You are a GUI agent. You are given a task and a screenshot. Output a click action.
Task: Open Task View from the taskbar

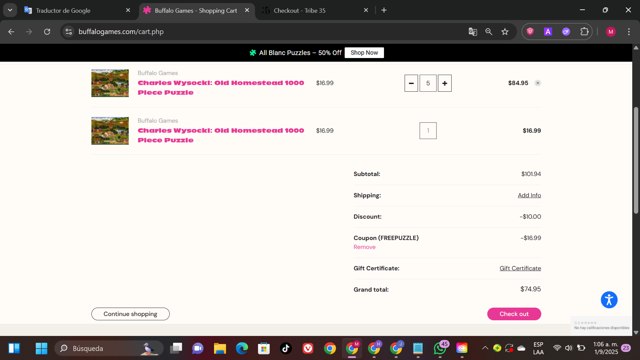[176, 348]
